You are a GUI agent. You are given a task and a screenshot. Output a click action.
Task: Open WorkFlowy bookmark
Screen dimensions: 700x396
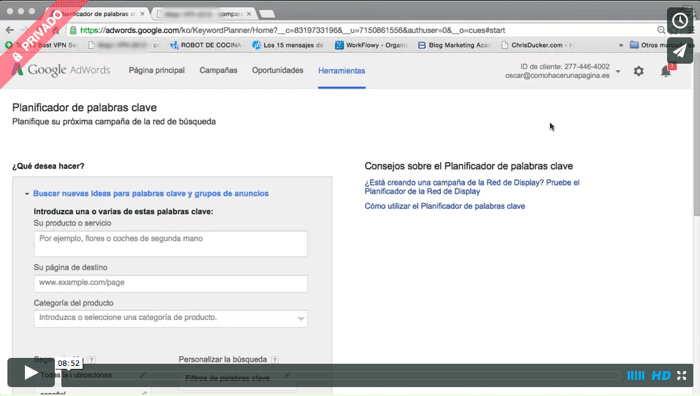(x=371, y=45)
